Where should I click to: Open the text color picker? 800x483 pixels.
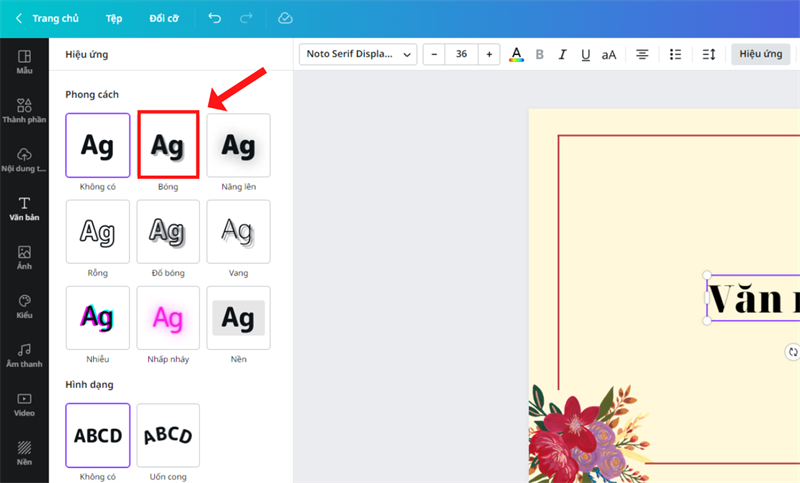pos(516,54)
